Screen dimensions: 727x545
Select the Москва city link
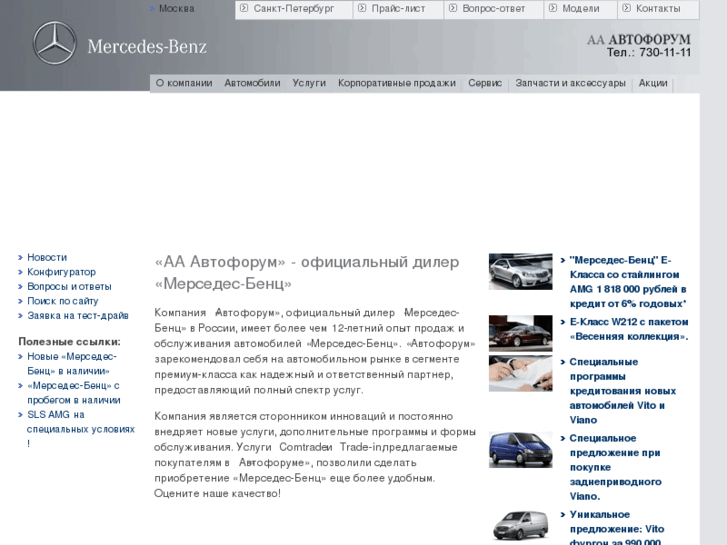click(177, 8)
